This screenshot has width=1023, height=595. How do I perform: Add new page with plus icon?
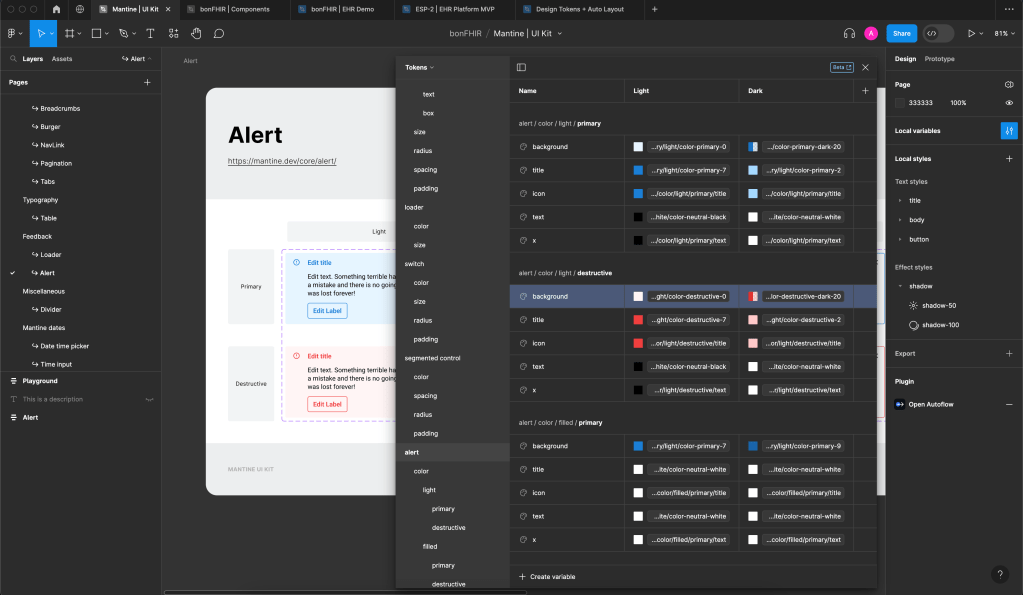tap(147, 82)
